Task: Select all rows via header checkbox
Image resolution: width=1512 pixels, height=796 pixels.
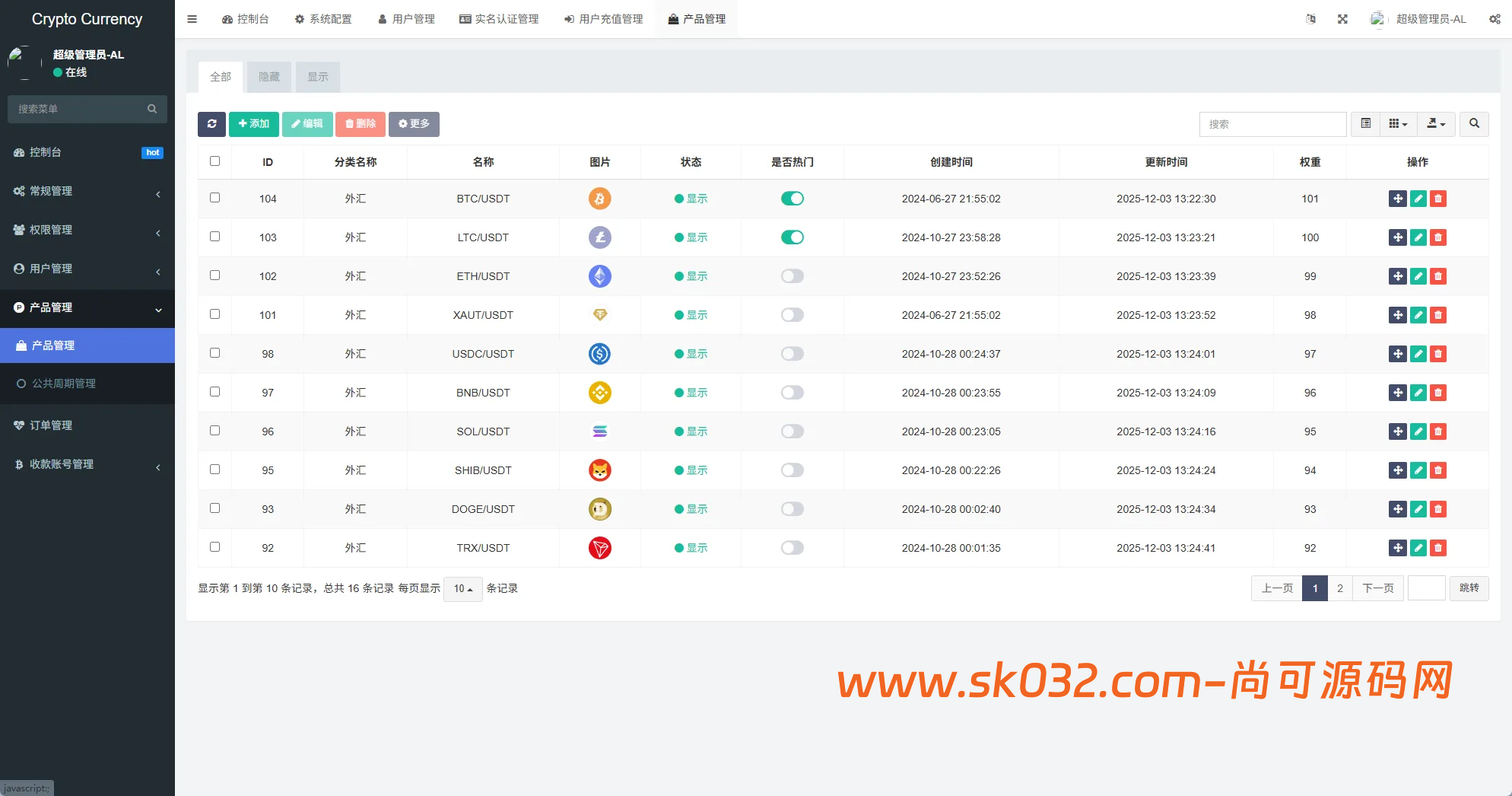Action: click(215, 161)
